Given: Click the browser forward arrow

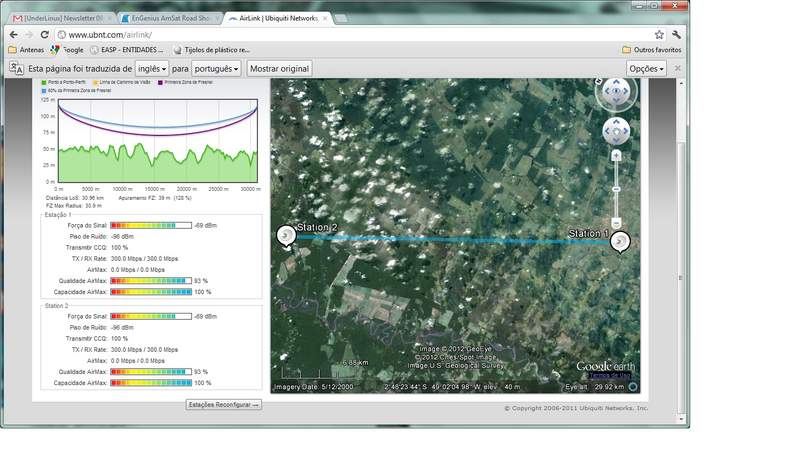Looking at the screenshot, I should tap(29, 35).
